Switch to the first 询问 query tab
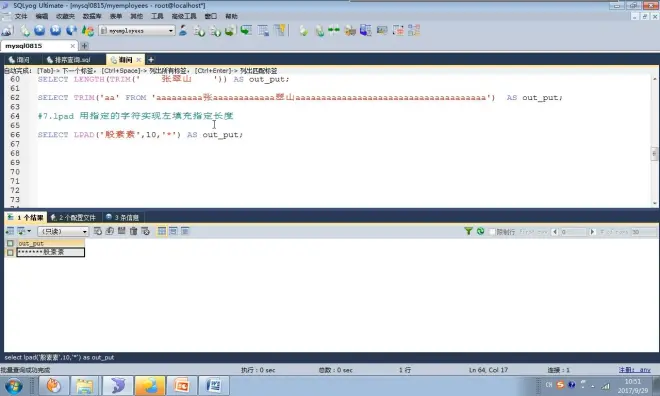 19,60
